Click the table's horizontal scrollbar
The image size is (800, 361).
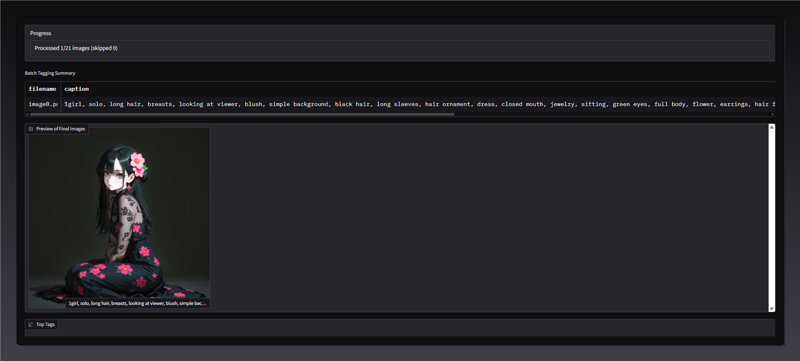[x=242, y=114]
